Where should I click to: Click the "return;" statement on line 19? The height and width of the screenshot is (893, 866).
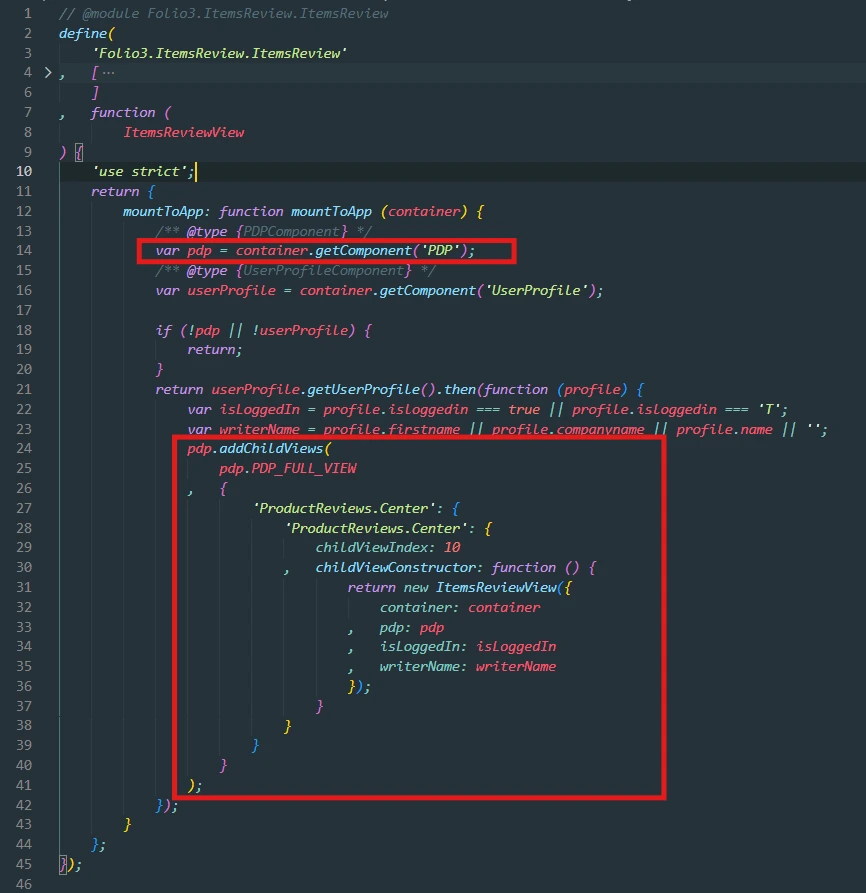215,350
